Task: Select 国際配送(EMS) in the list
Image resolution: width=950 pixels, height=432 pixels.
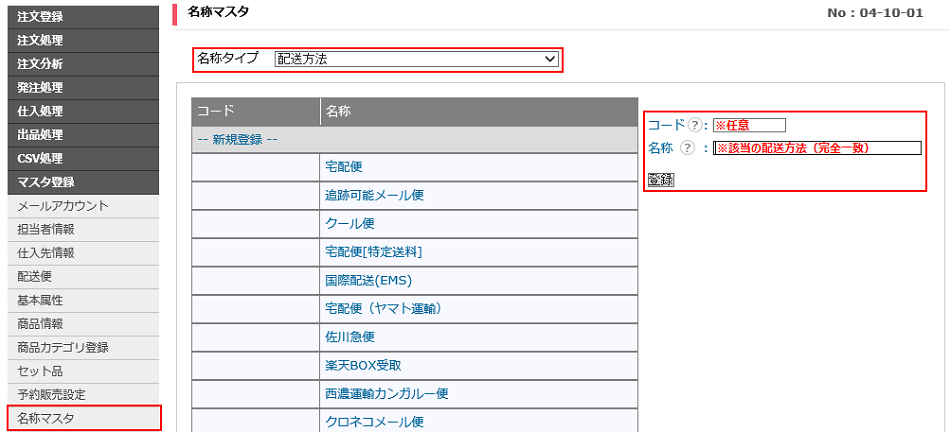Action: (368, 281)
